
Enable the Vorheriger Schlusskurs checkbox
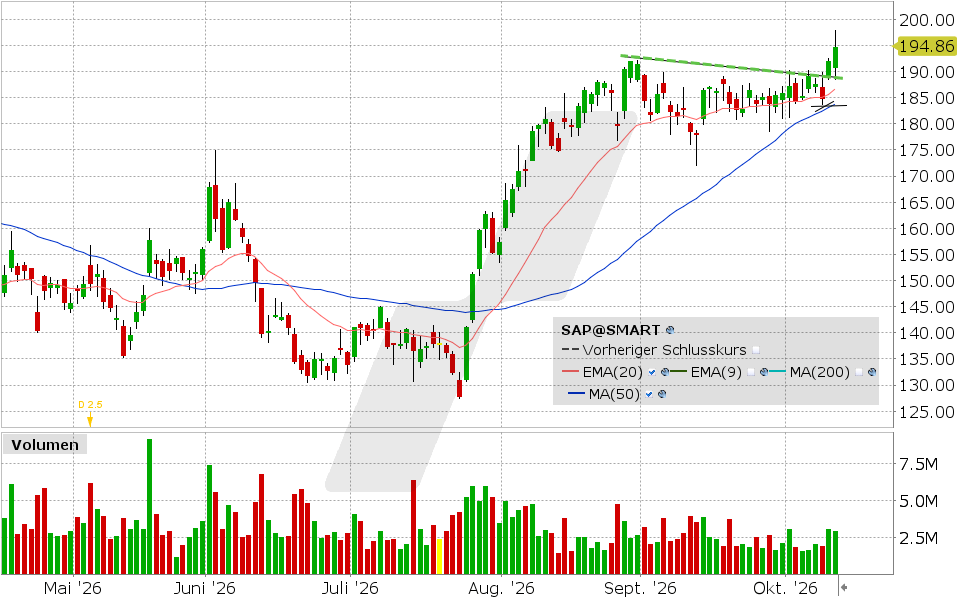click(756, 350)
